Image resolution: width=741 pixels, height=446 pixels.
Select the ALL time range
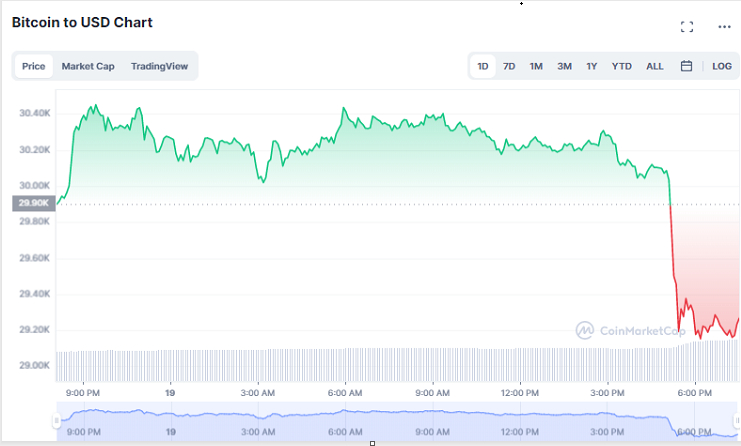tap(654, 66)
